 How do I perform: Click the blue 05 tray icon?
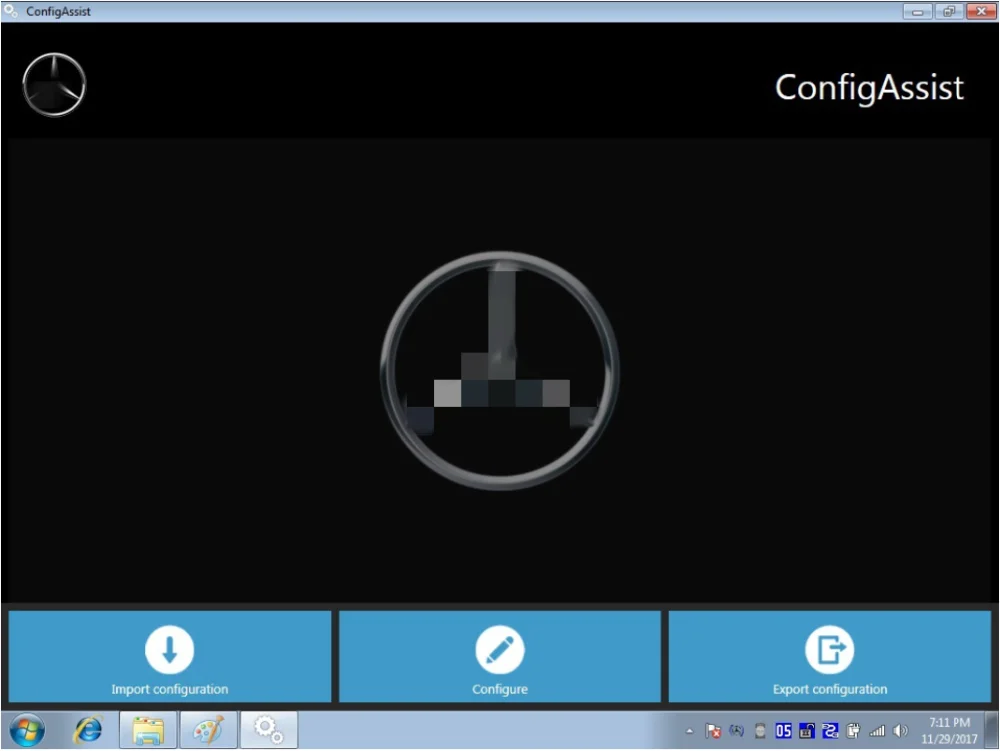tap(783, 731)
